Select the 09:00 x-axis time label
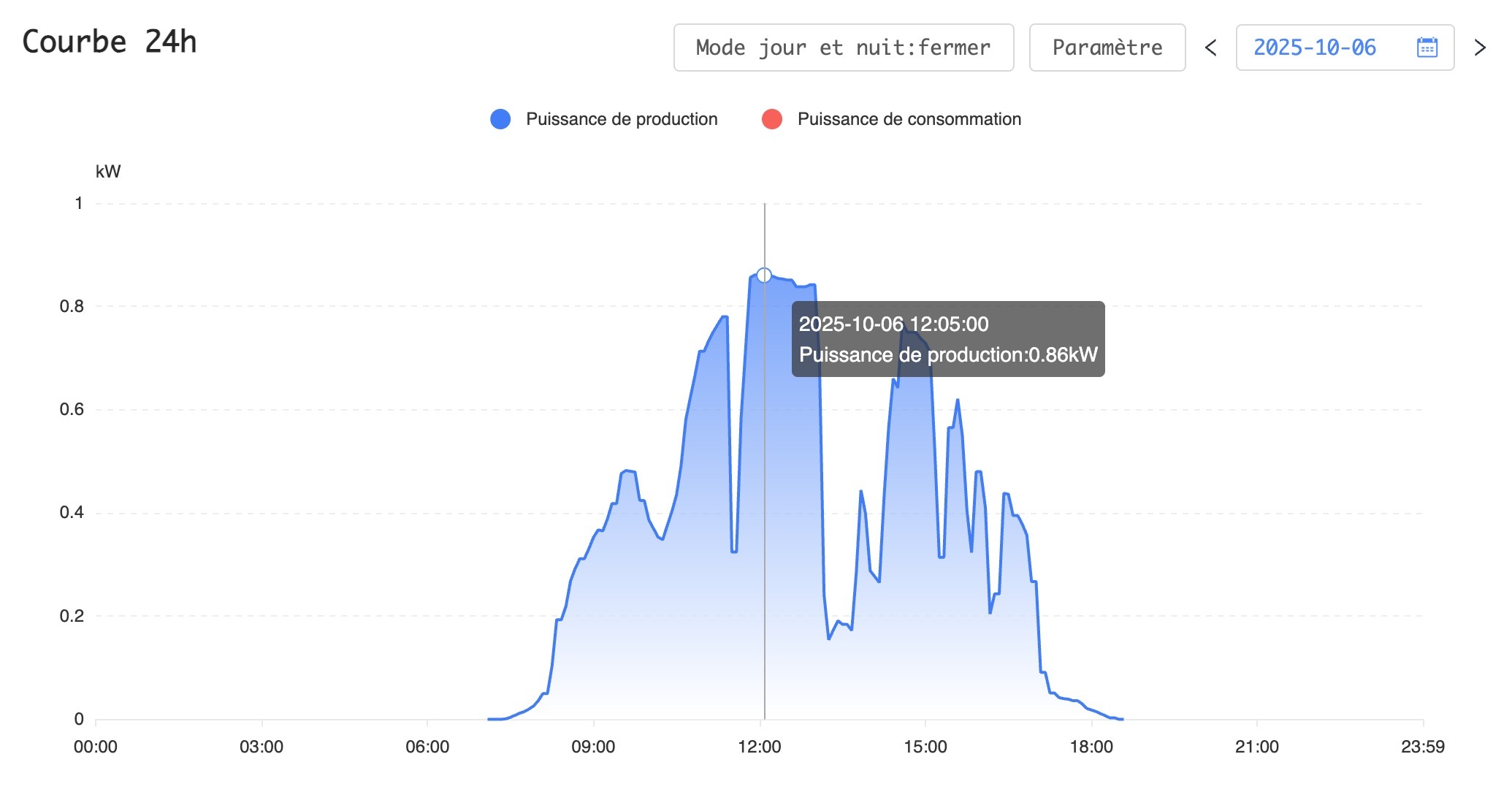This screenshot has height=811, width=1512. pos(593,747)
